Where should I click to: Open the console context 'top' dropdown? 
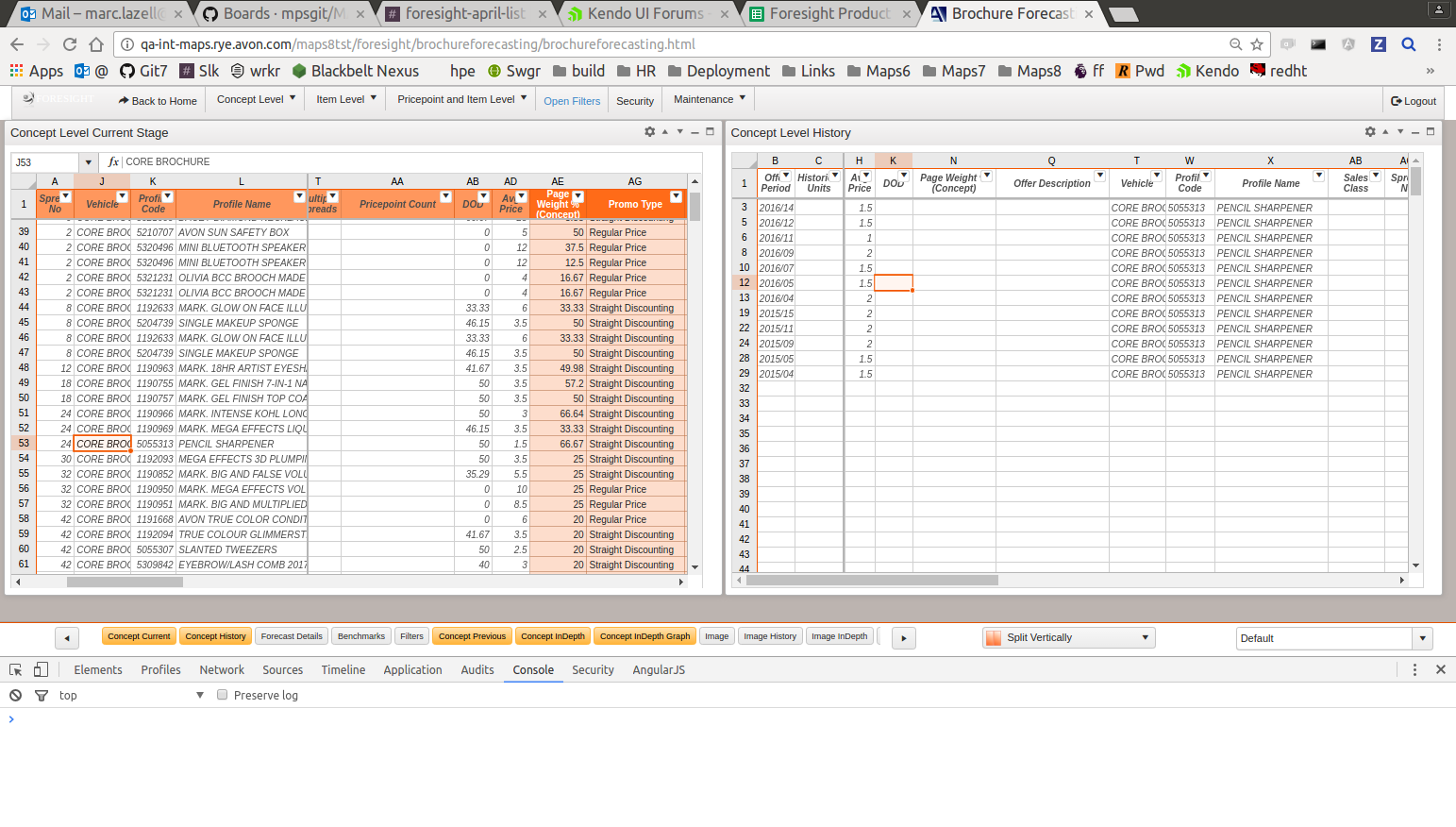click(131, 695)
